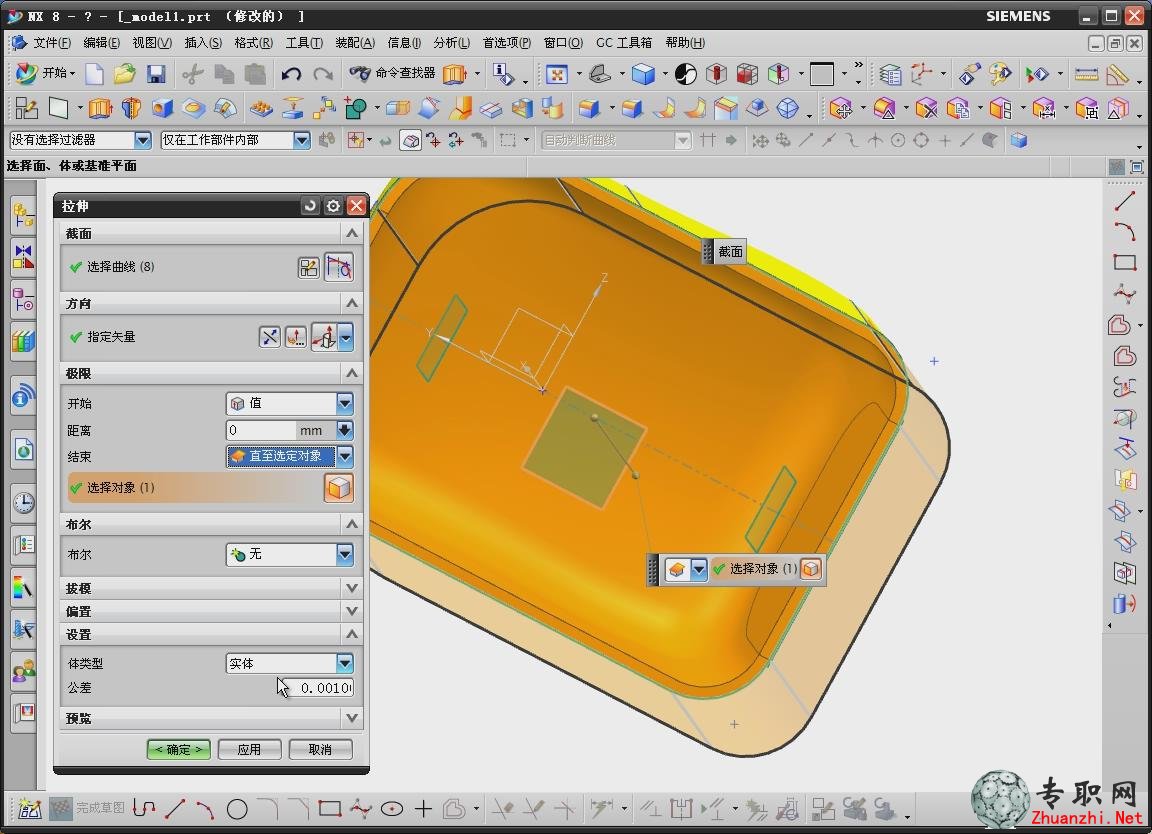Toggle the Existing Point snap option

pos(944,140)
